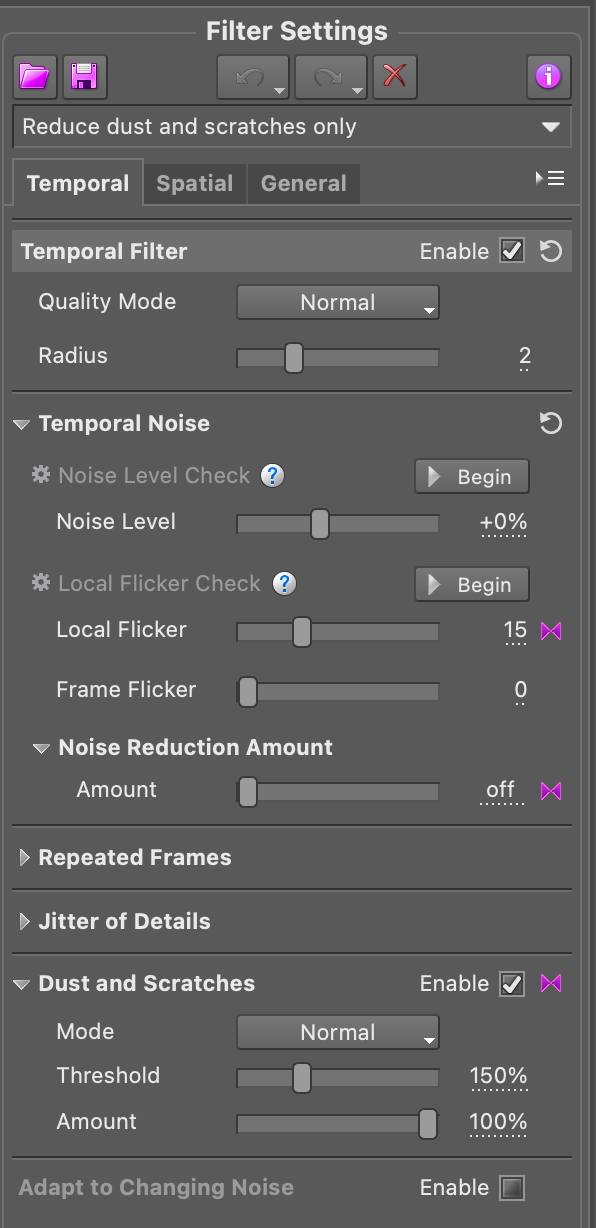The width and height of the screenshot is (596, 1228).
Task: Save preset using the floppy disk icon
Action: (85, 77)
